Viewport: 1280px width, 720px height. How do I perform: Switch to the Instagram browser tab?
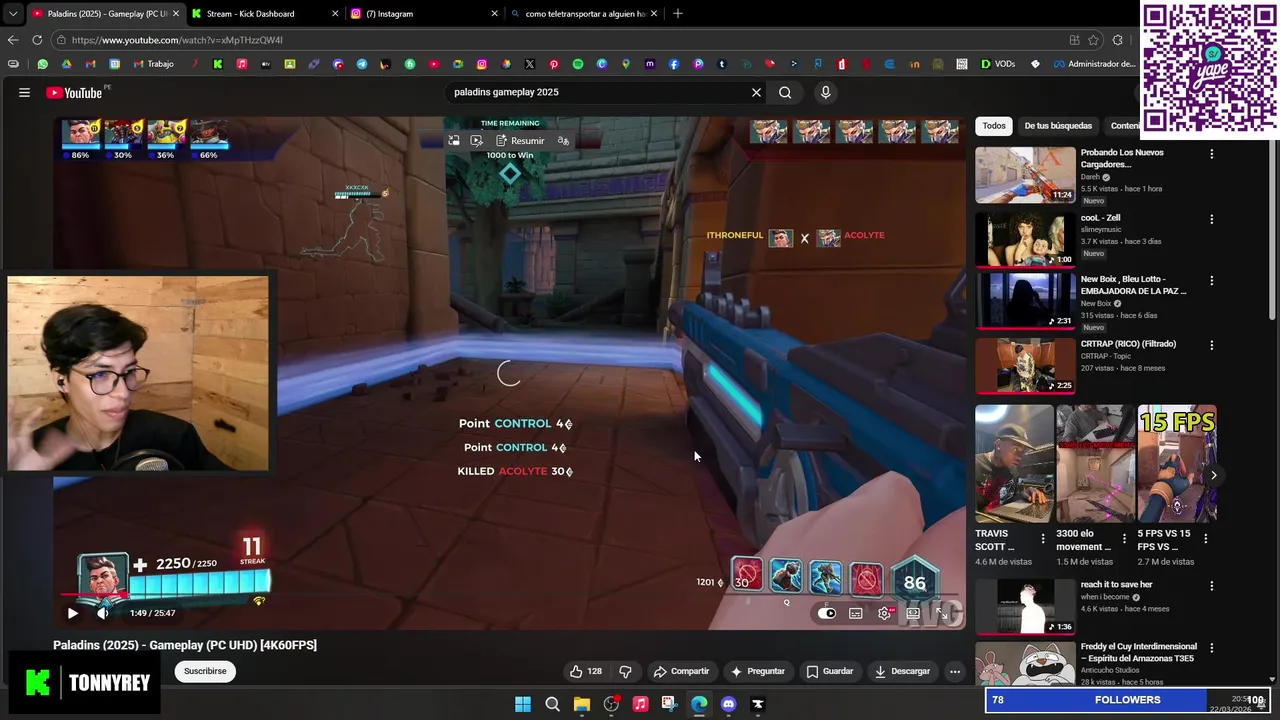[423, 14]
